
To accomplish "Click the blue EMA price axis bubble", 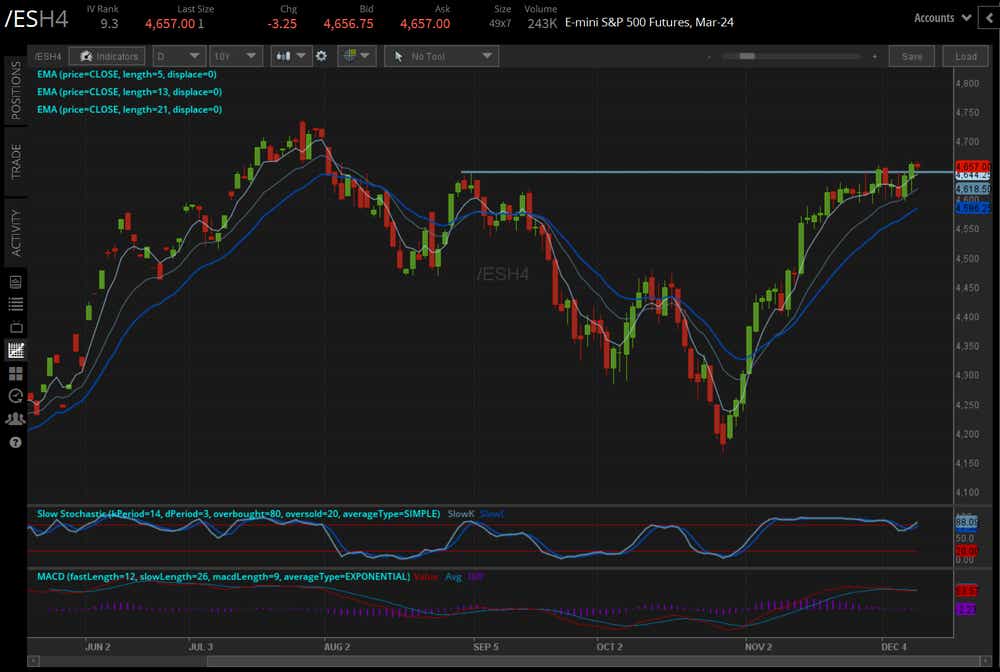I will coord(973,208).
